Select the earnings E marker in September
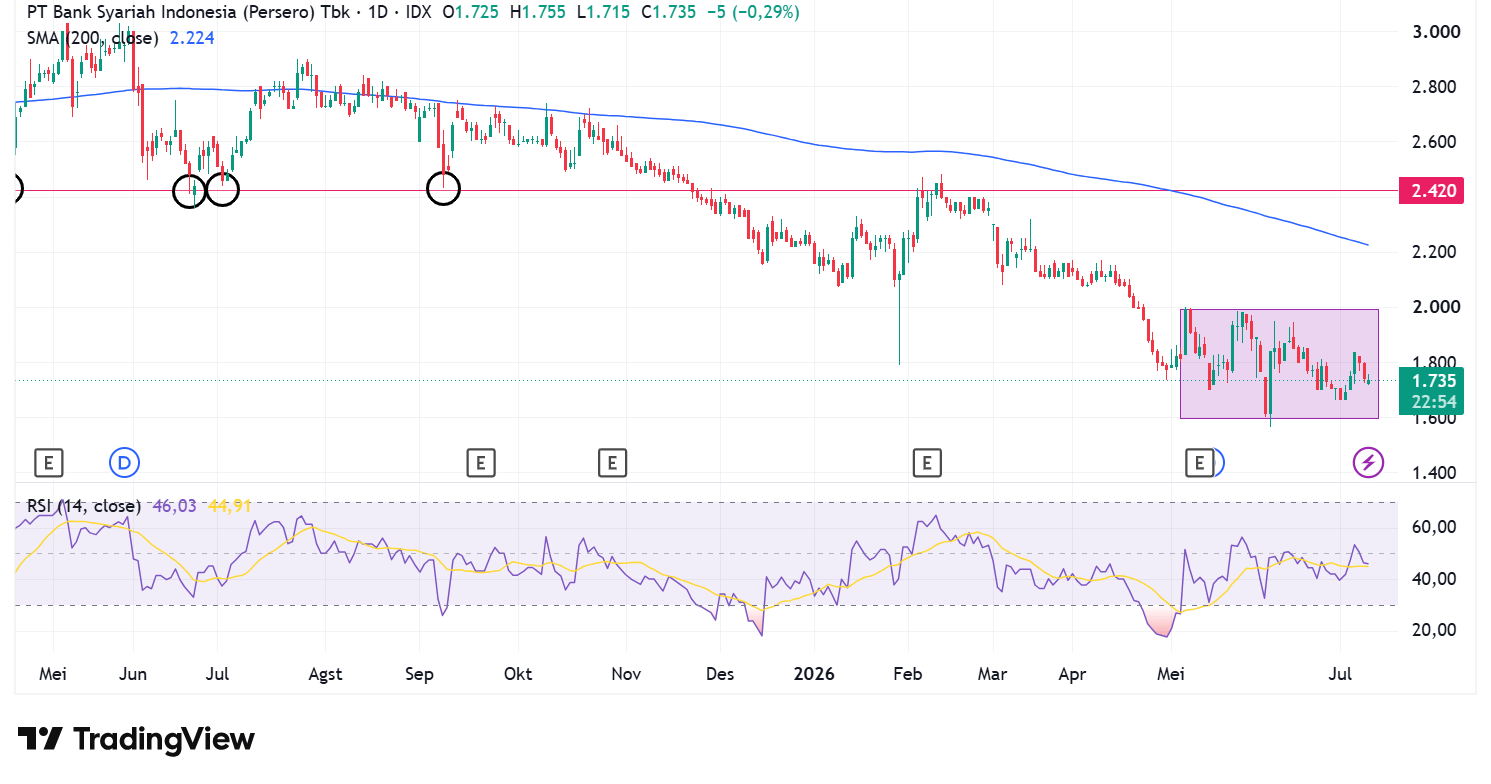 (x=480, y=462)
